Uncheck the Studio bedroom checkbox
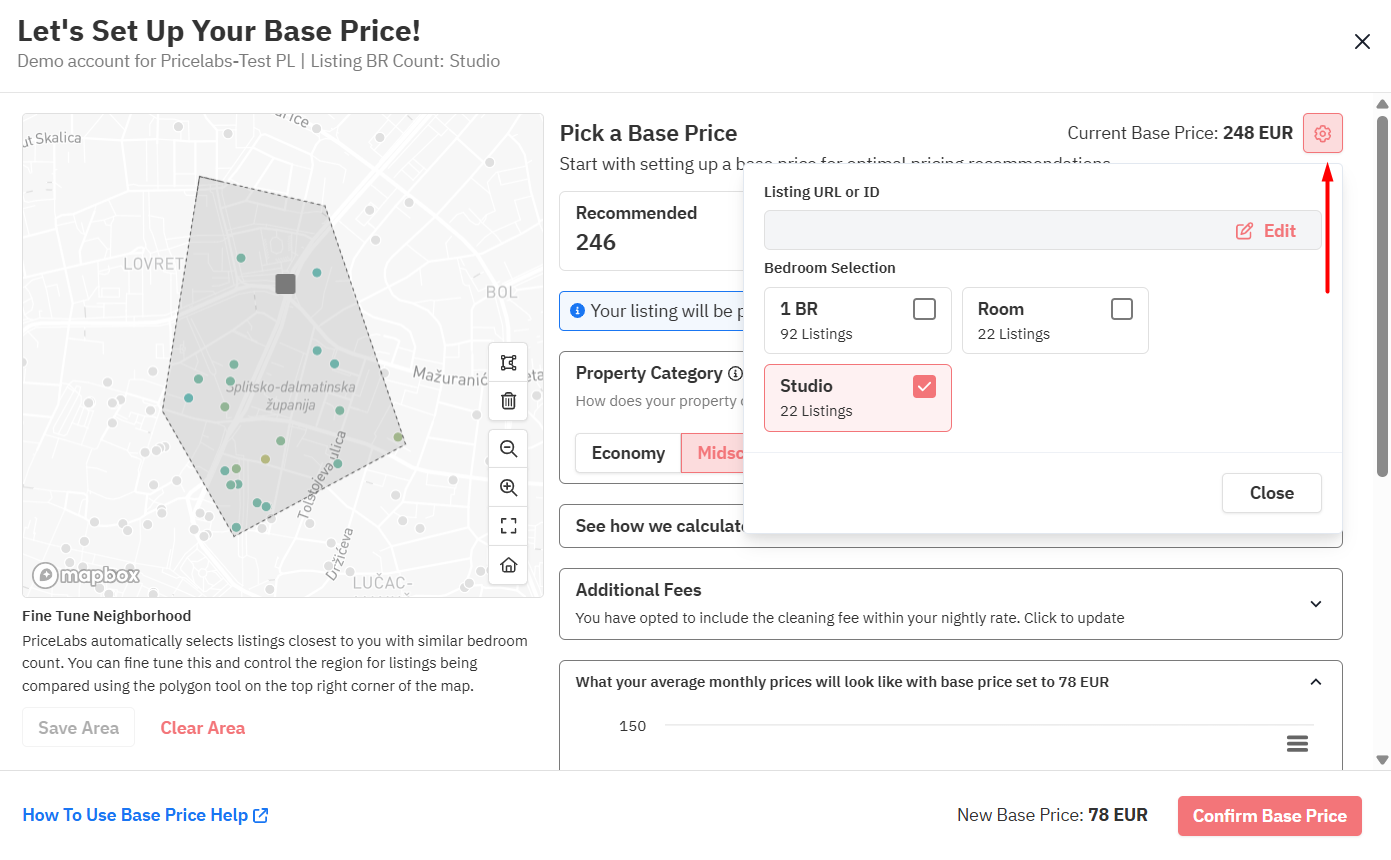The image size is (1391, 860). pyautogui.click(x=924, y=386)
